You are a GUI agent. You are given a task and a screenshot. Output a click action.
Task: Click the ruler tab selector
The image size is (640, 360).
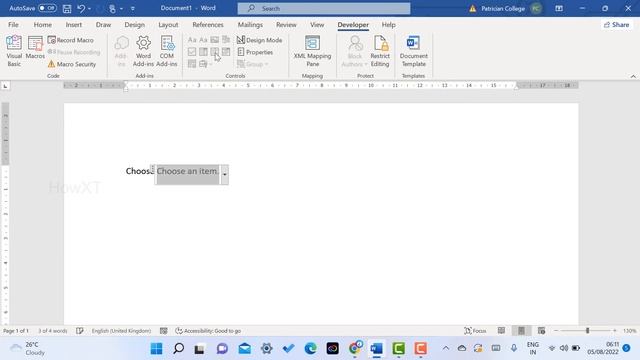click(x=5, y=86)
